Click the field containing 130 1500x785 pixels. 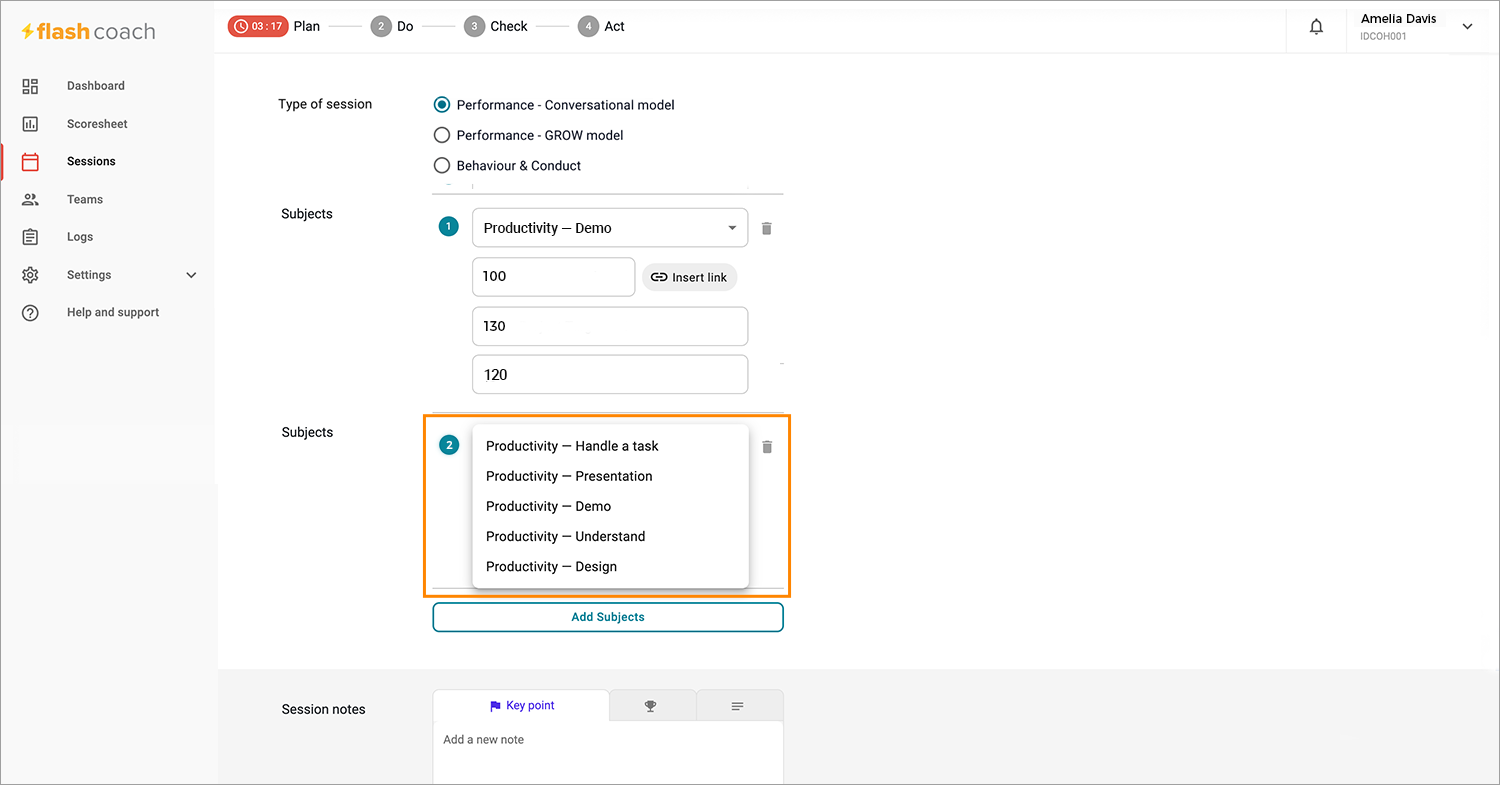[x=610, y=326]
